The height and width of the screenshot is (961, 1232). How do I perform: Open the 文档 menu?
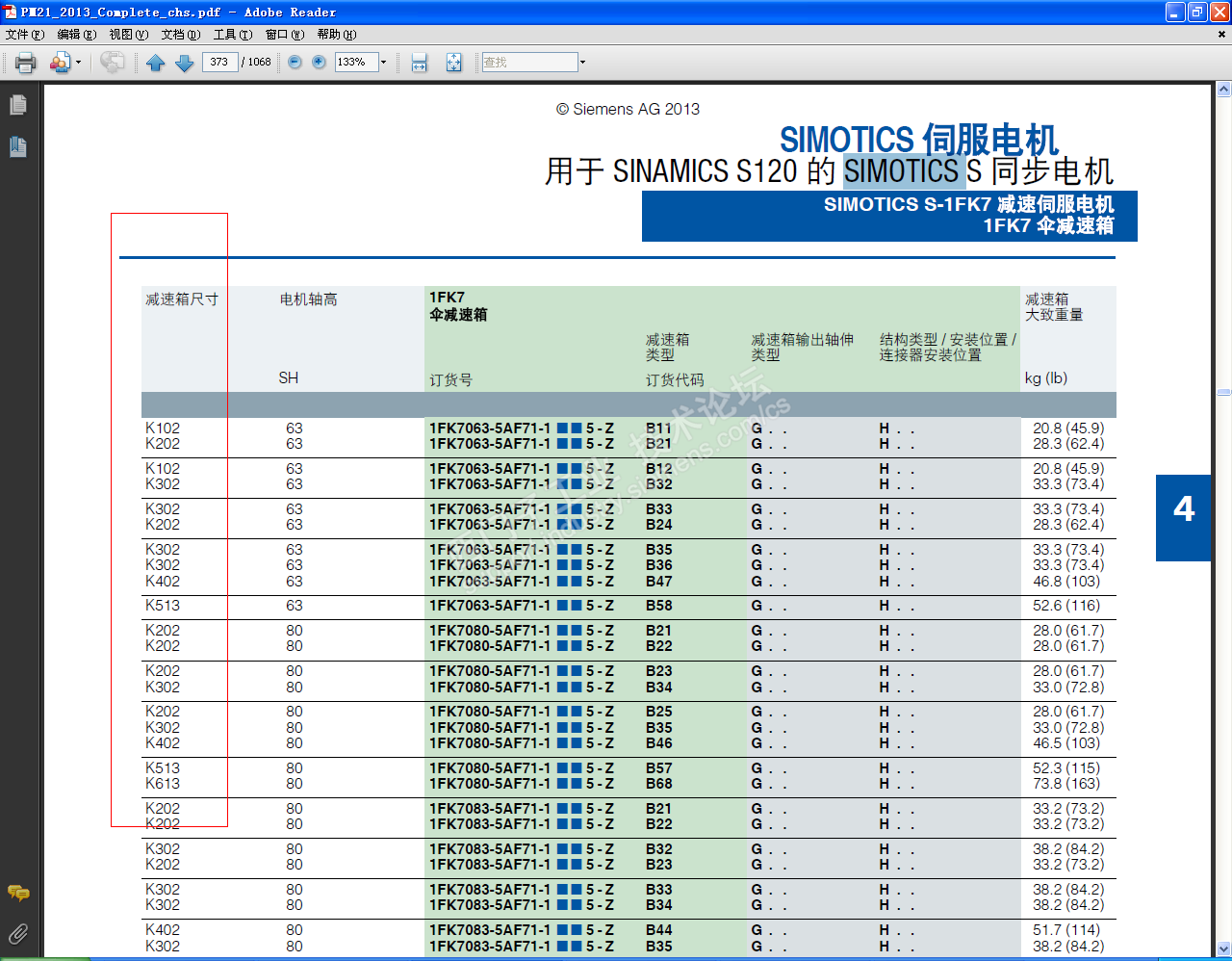coord(181,35)
